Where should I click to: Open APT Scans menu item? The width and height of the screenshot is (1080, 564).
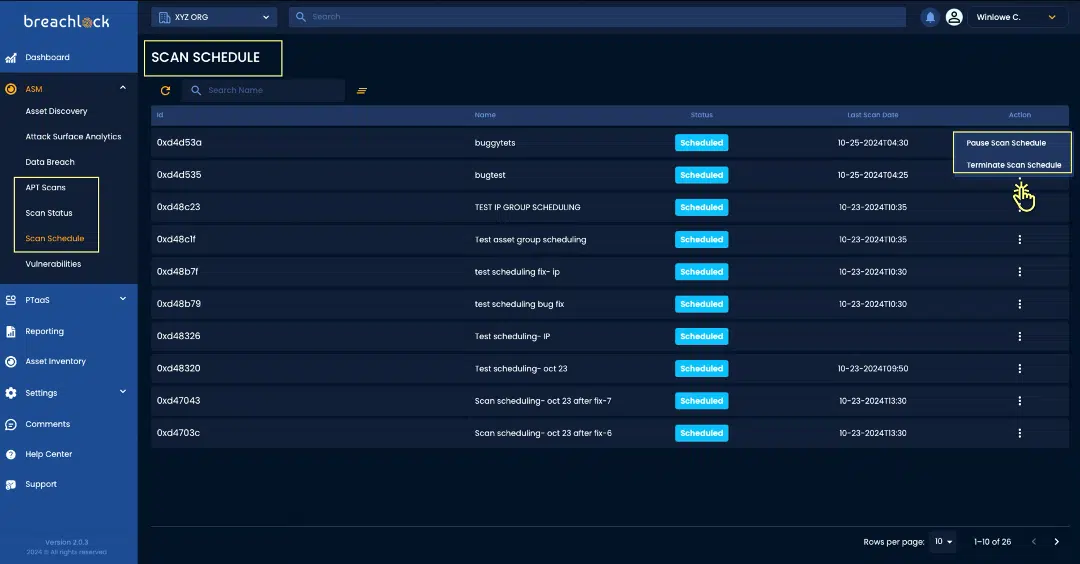click(x=45, y=188)
